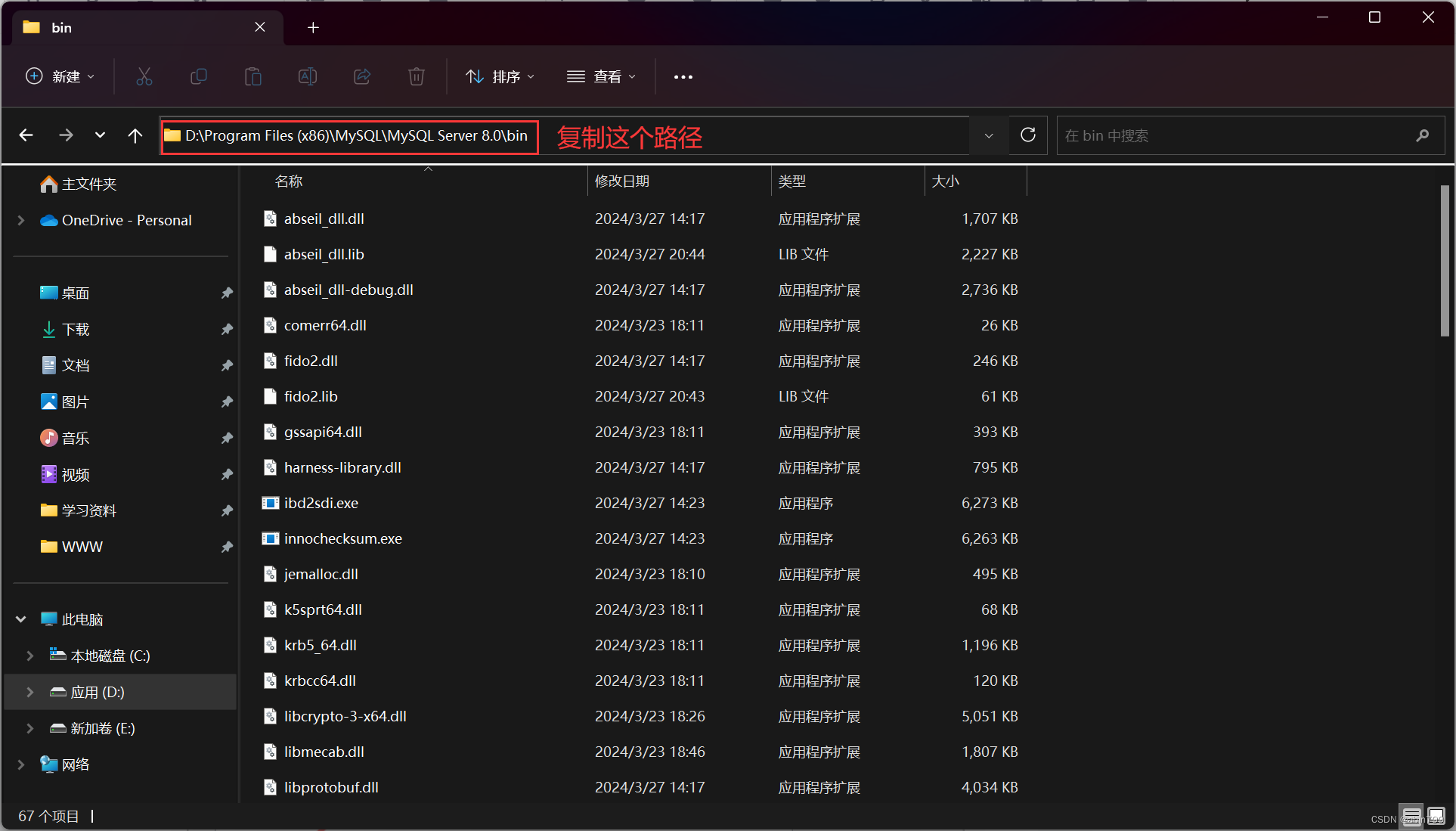
Task: Click the Cut scissors icon
Action: click(x=144, y=76)
